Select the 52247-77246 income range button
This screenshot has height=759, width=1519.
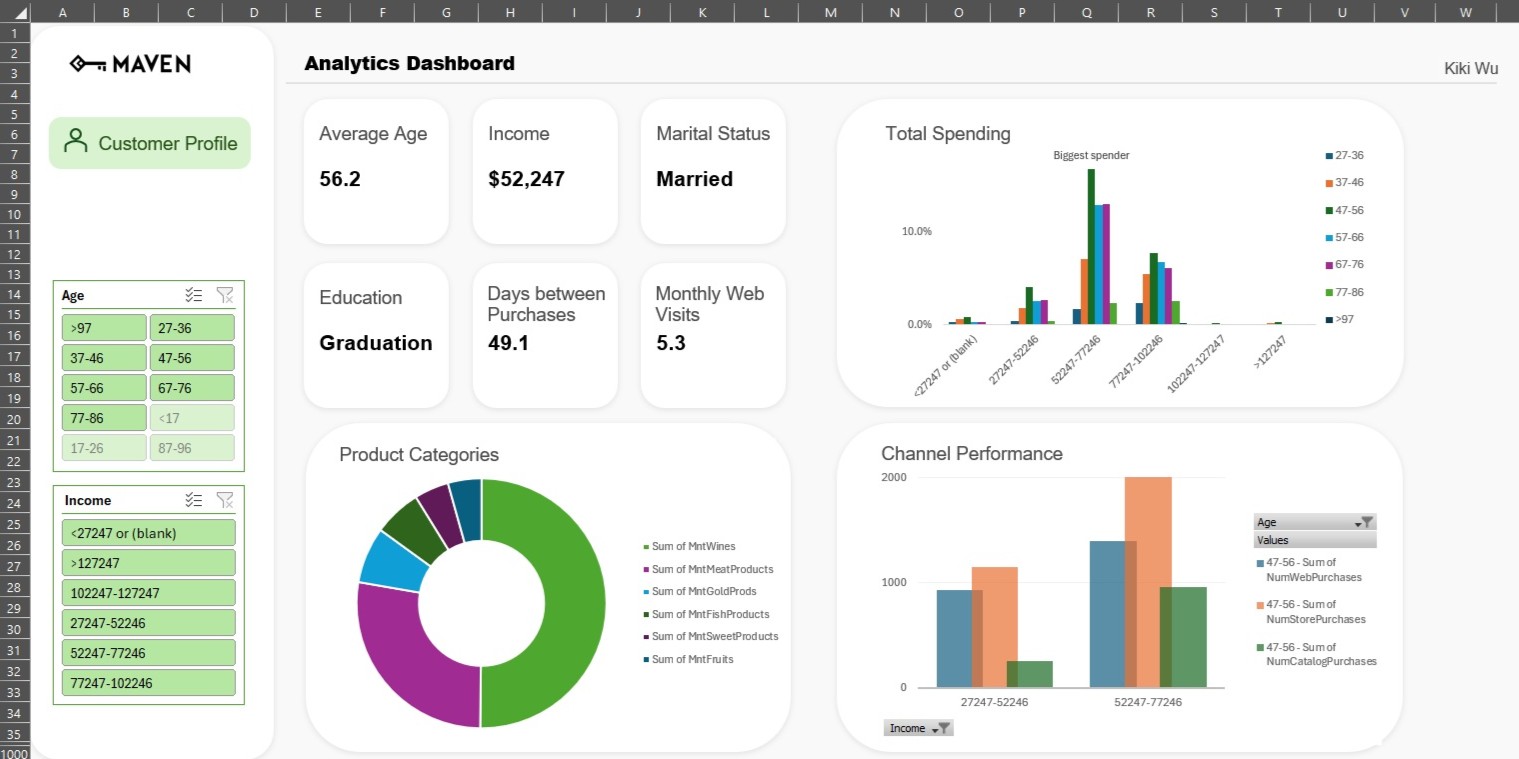point(148,652)
